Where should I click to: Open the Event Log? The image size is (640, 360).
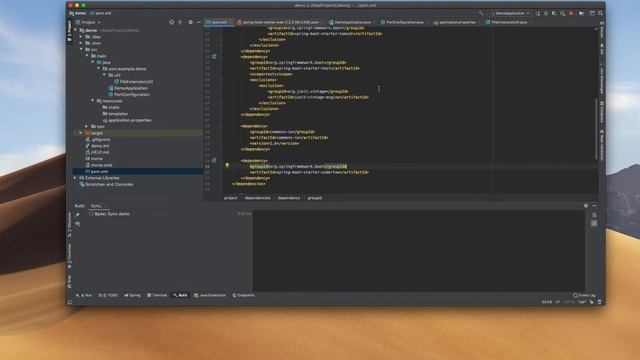click(584, 295)
